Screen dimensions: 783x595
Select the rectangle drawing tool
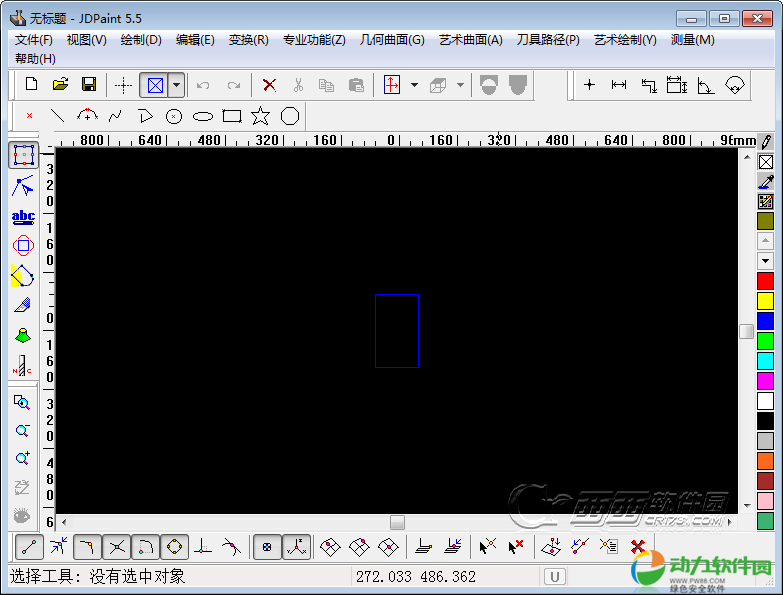(232, 116)
